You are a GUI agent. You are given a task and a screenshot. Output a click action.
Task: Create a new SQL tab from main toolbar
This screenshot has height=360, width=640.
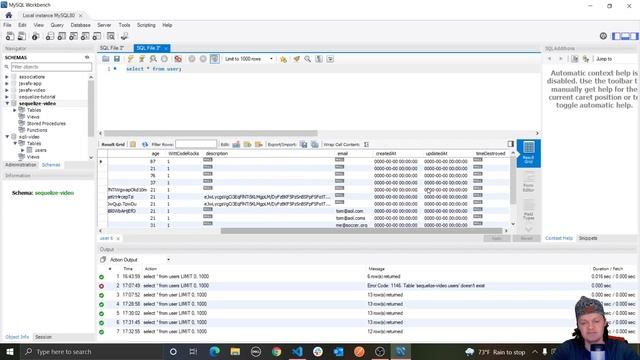(10, 36)
